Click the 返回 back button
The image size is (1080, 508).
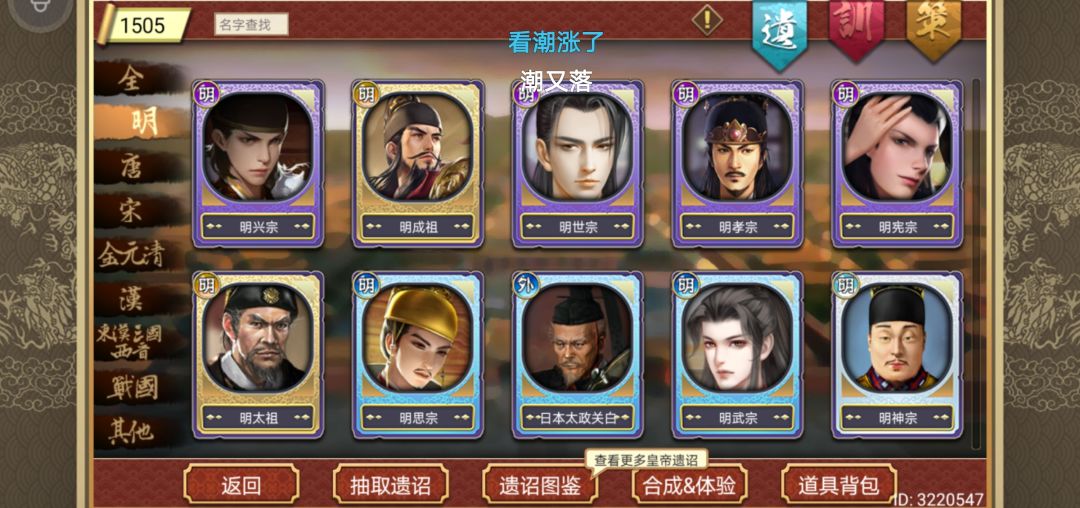(241, 485)
